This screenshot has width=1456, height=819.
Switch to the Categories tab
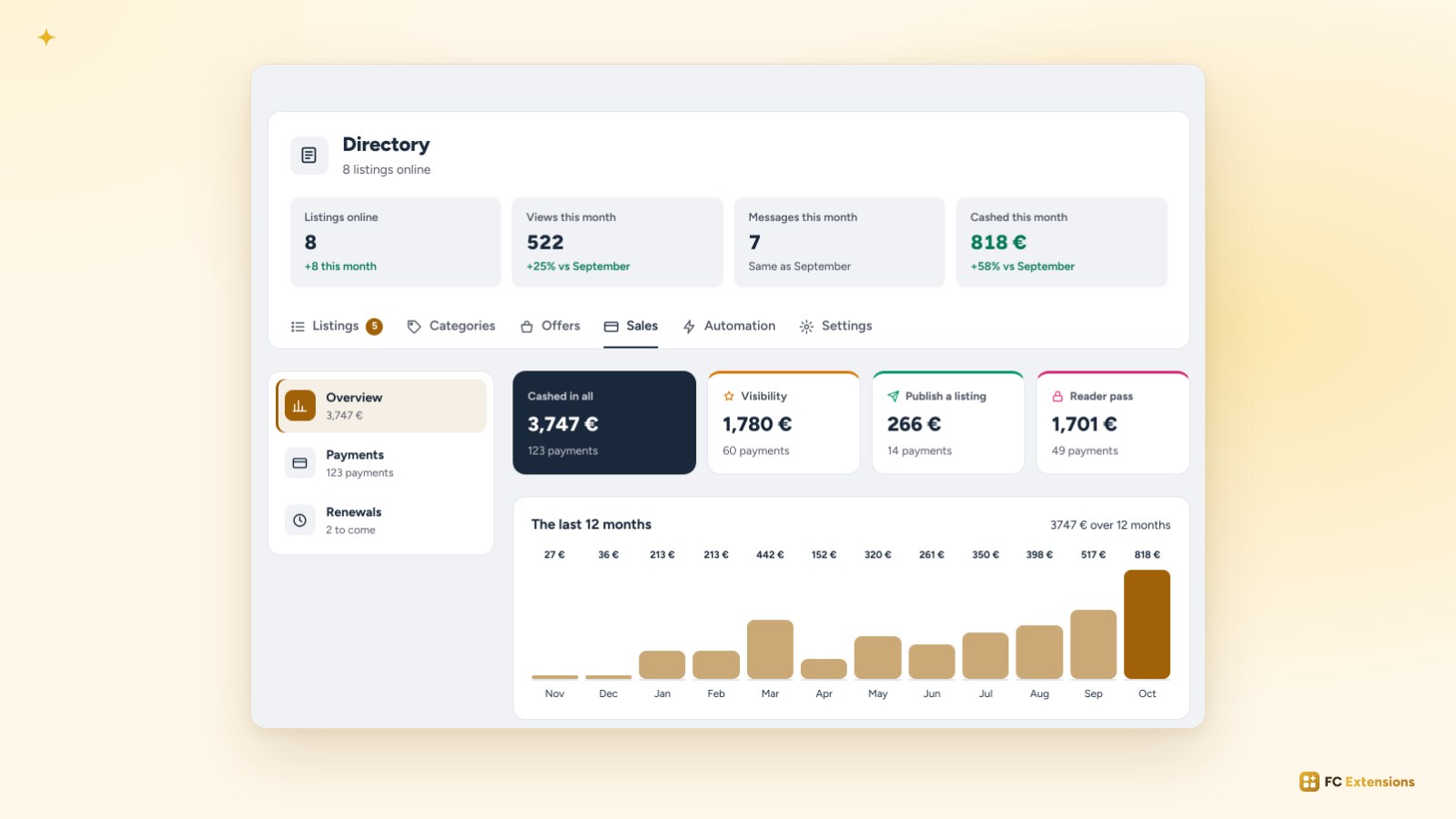451,326
